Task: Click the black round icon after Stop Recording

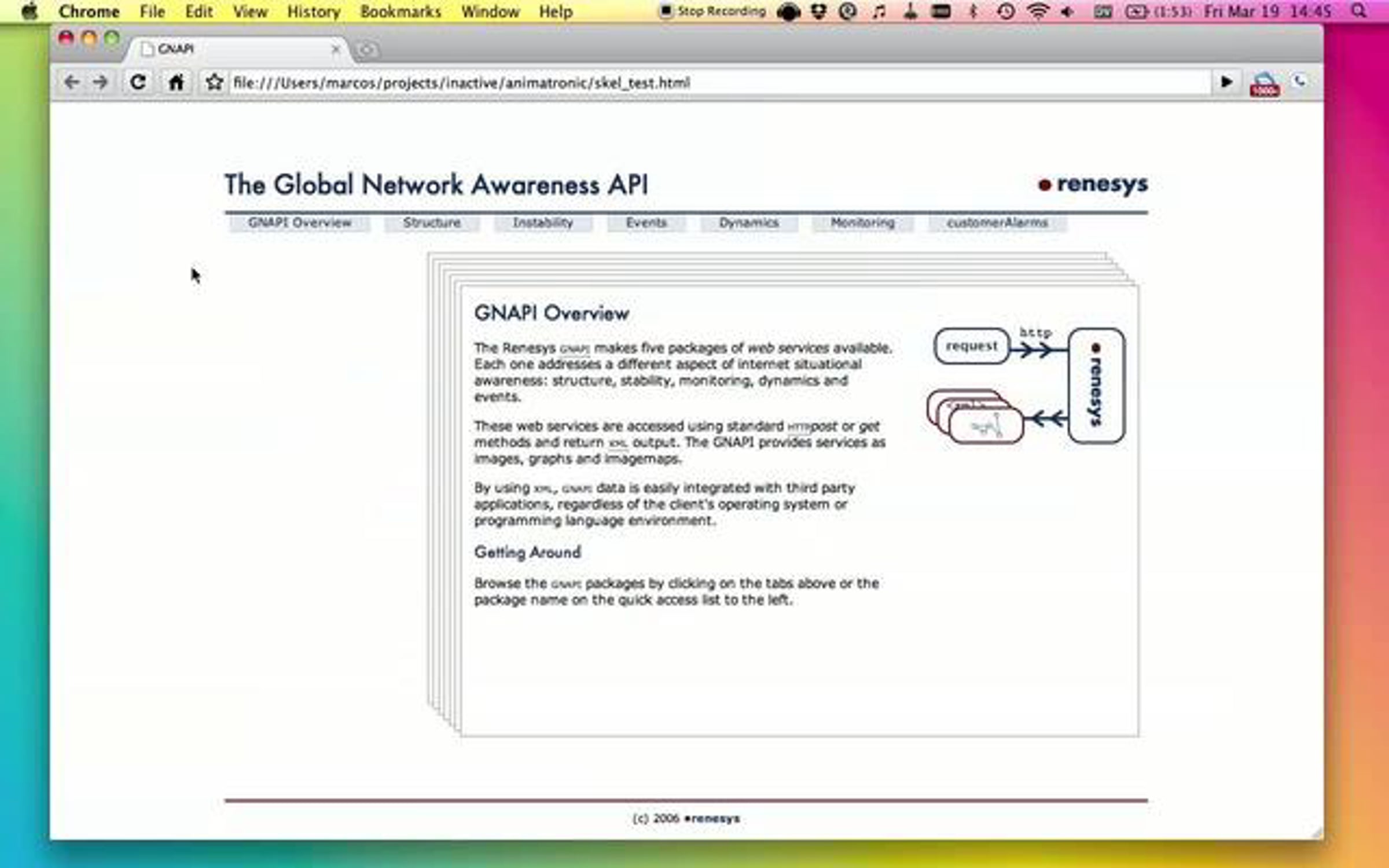Action: tap(788, 11)
